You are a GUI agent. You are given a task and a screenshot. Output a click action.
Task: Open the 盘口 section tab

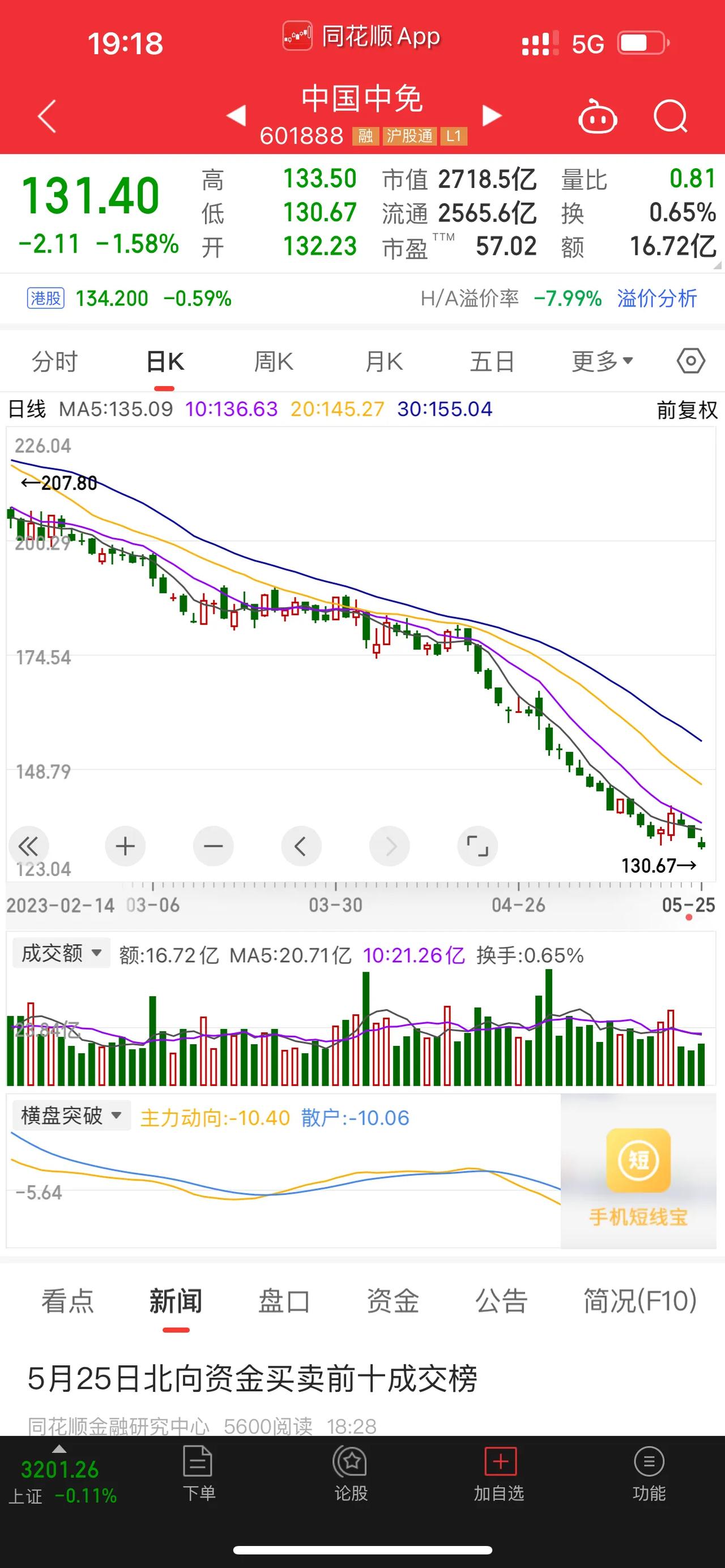284,1301
